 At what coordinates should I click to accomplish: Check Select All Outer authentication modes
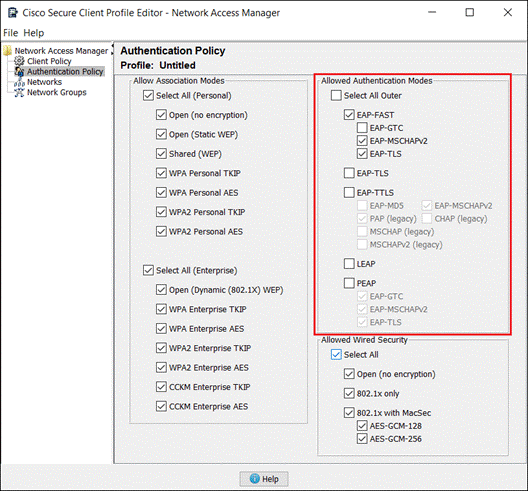click(336, 95)
